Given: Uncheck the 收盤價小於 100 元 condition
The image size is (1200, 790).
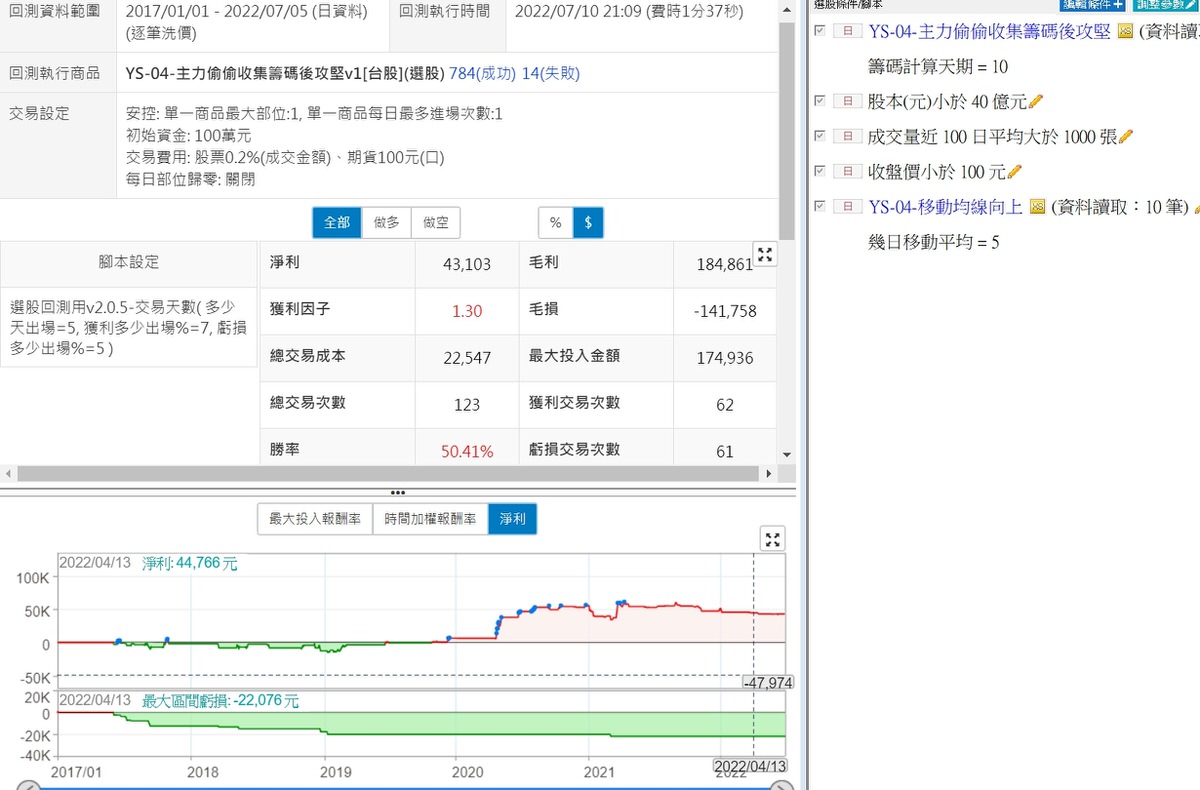Looking at the screenshot, I should point(821,171).
